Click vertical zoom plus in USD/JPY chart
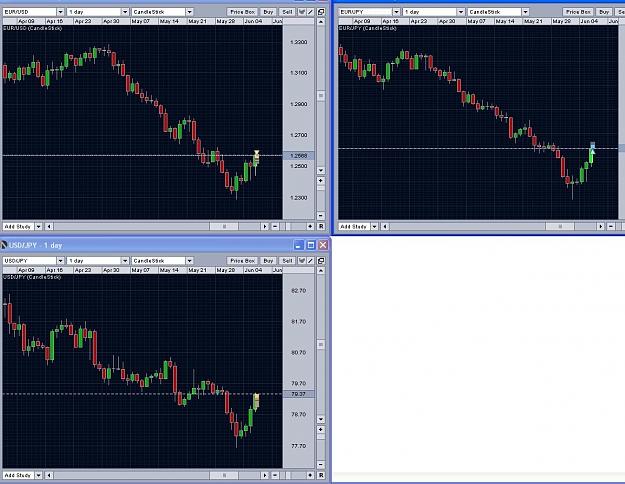625x484 pixels. tap(321, 429)
